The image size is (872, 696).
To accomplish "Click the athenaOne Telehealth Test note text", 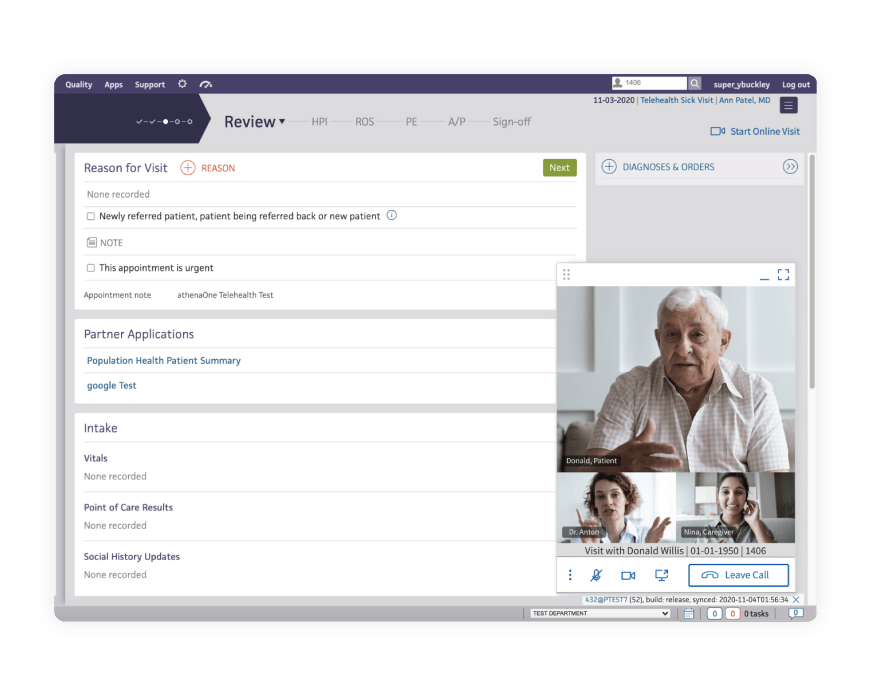I will pos(225,295).
